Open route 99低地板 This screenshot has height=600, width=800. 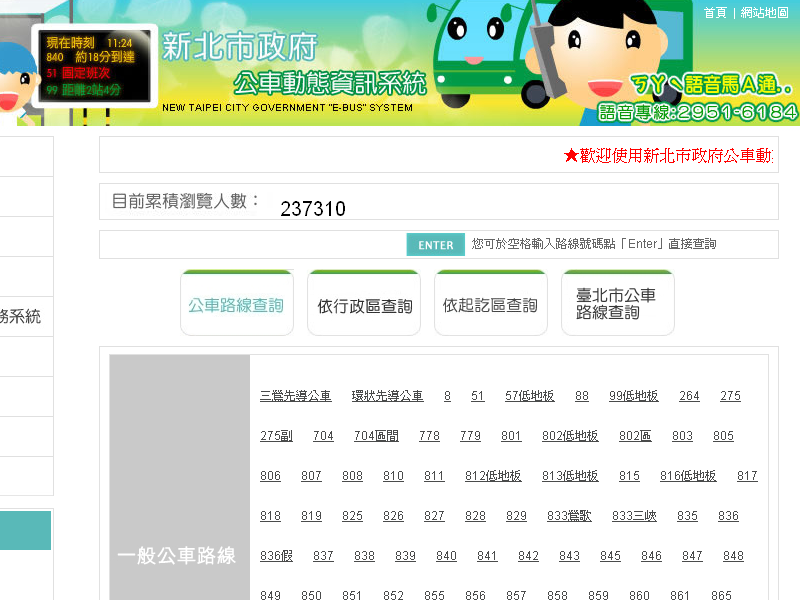634,396
